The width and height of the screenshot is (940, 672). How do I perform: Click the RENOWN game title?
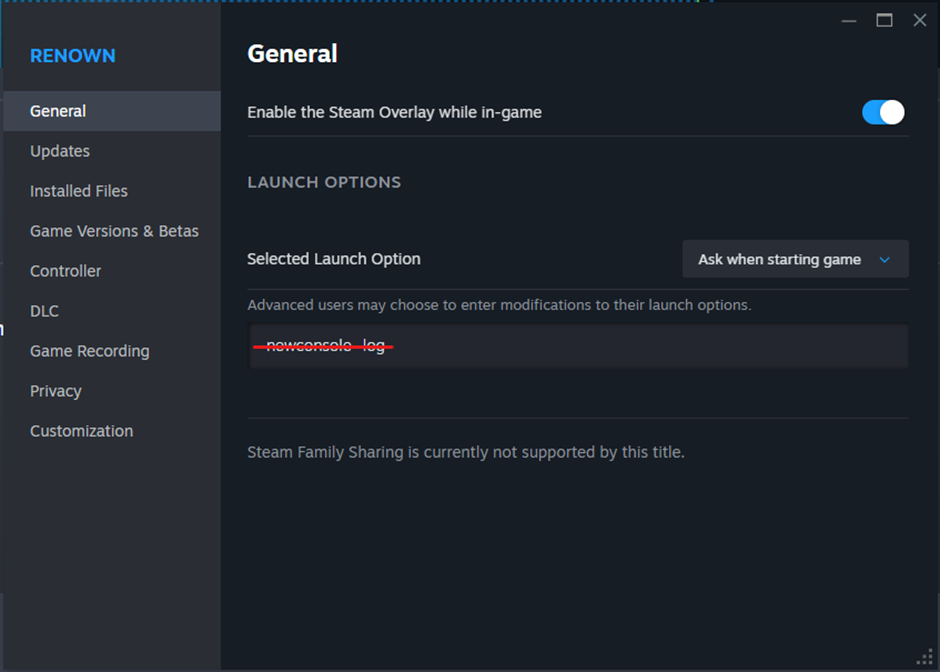73,56
